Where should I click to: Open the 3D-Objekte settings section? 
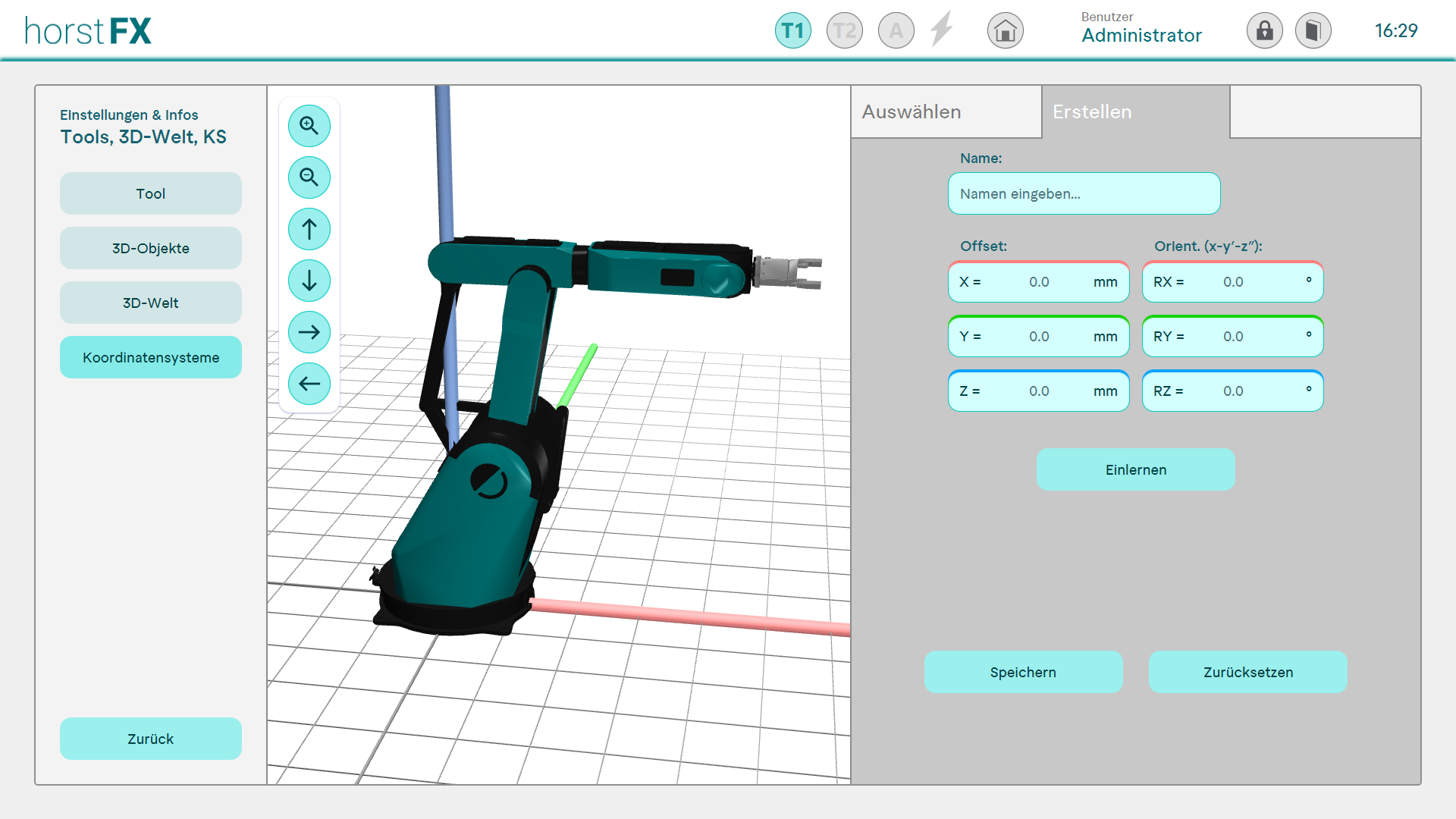tap(150, 248)
